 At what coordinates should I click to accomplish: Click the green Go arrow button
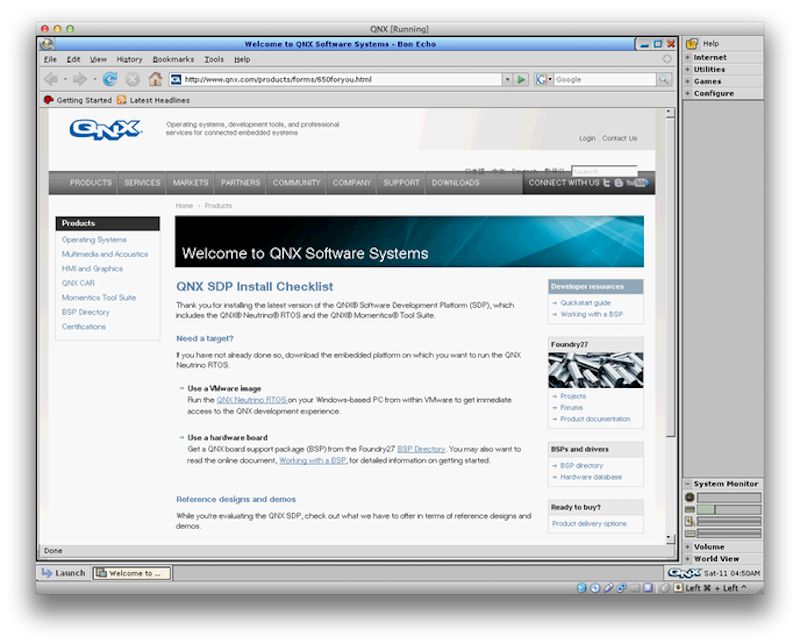[522, 79]
